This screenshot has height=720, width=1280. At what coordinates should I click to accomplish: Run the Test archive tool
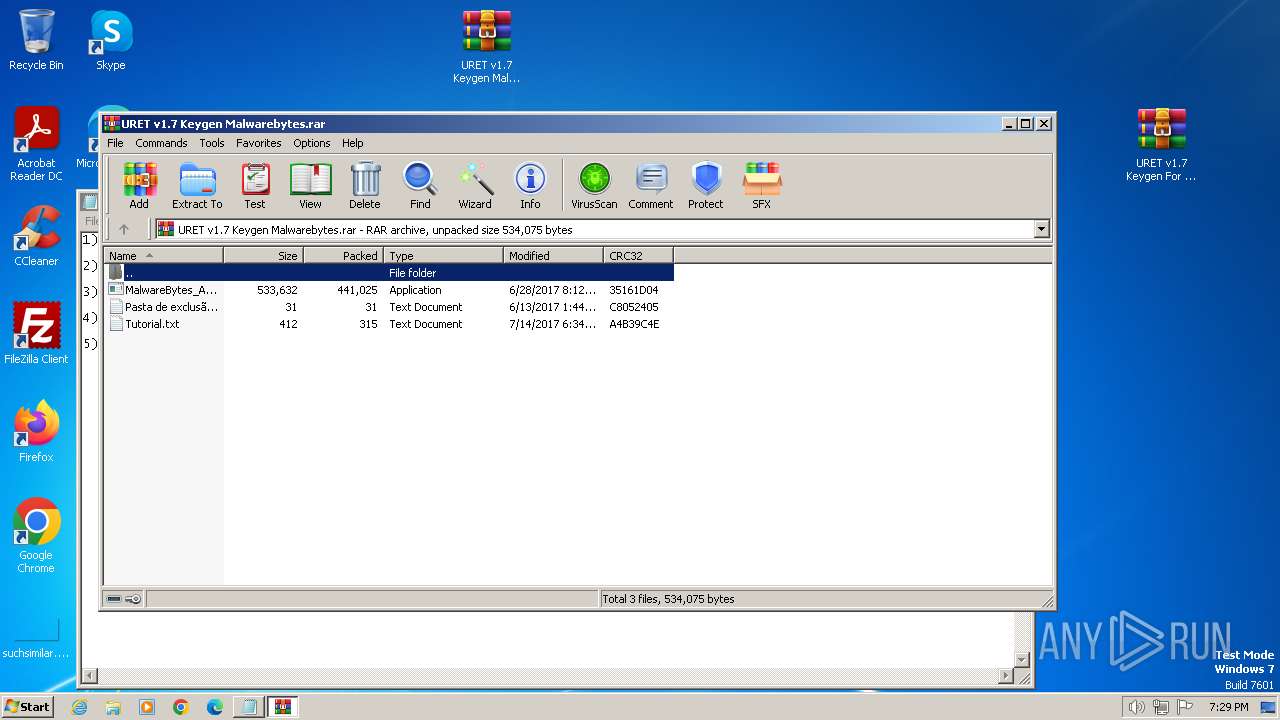pos(255,186)
